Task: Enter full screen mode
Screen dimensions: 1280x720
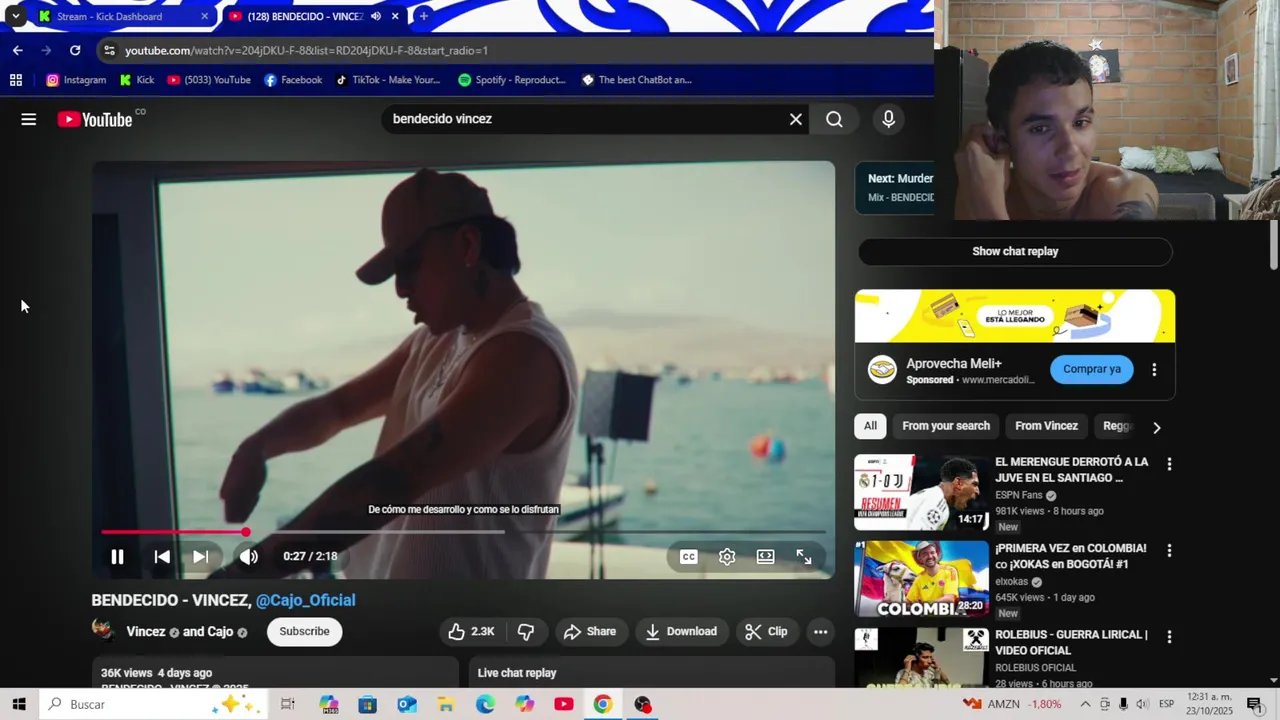Action: click(x=804, y=557)
